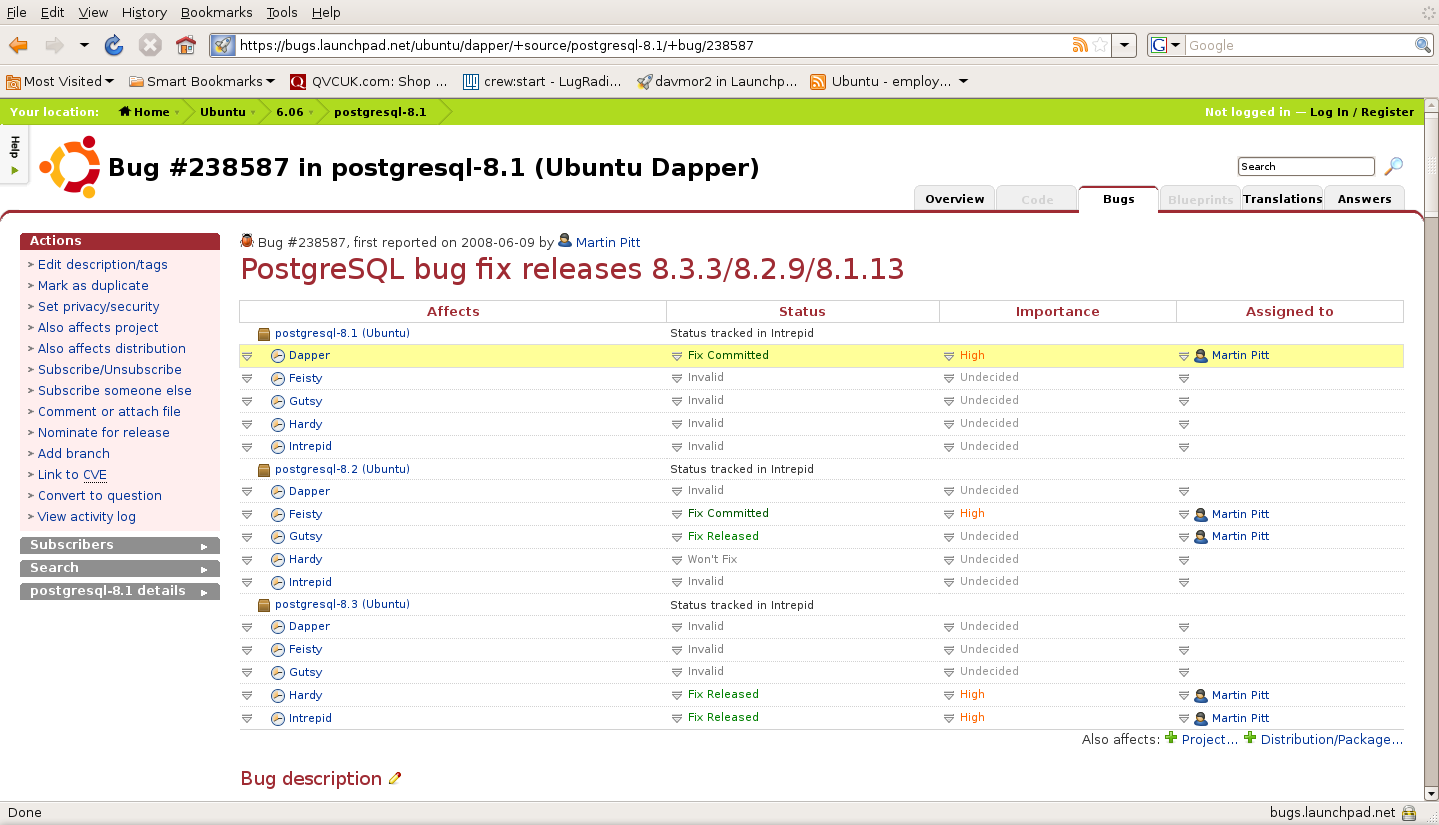Open the Convert to question link
Image resolution: width=1439 pixels, height=825 pixels.
pos(100,496)
